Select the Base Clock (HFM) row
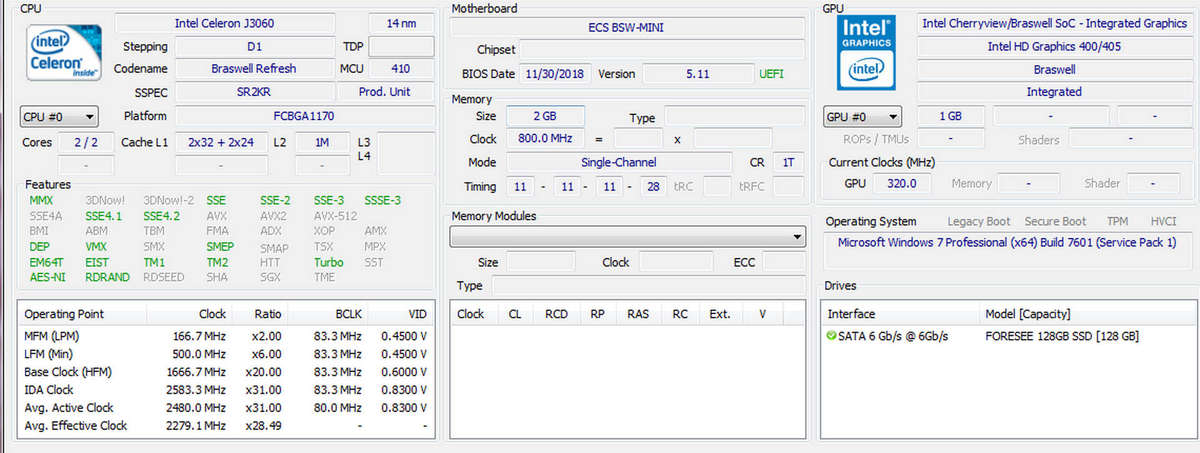The image size is (1200, 453). click(228, 372)
